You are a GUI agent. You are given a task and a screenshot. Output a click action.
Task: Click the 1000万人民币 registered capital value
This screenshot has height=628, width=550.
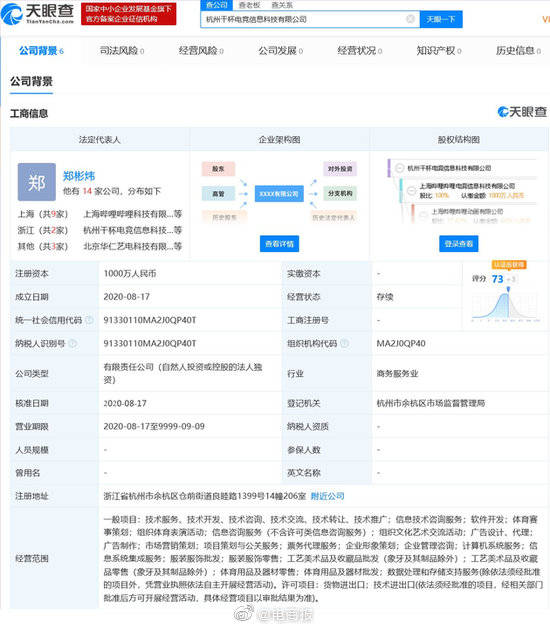(130, 274)
